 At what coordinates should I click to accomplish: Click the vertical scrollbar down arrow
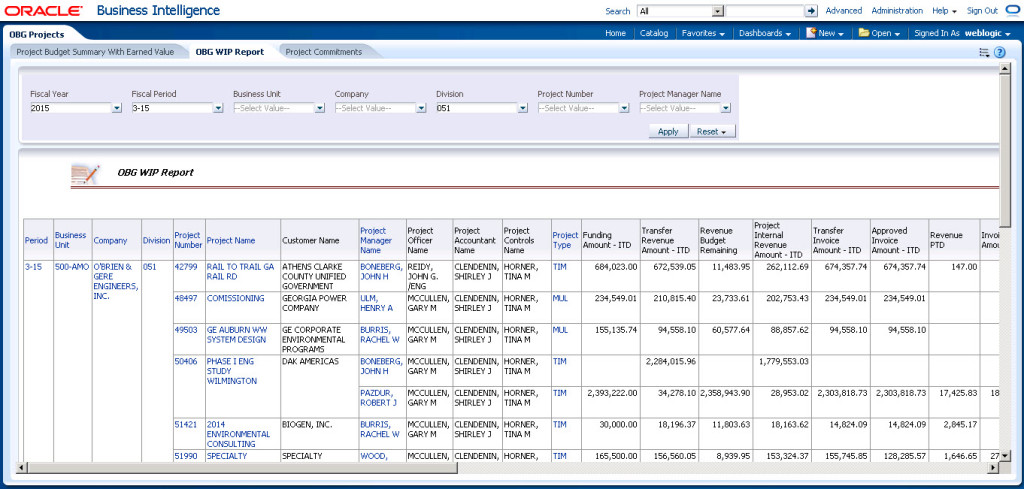point(1004,456)
